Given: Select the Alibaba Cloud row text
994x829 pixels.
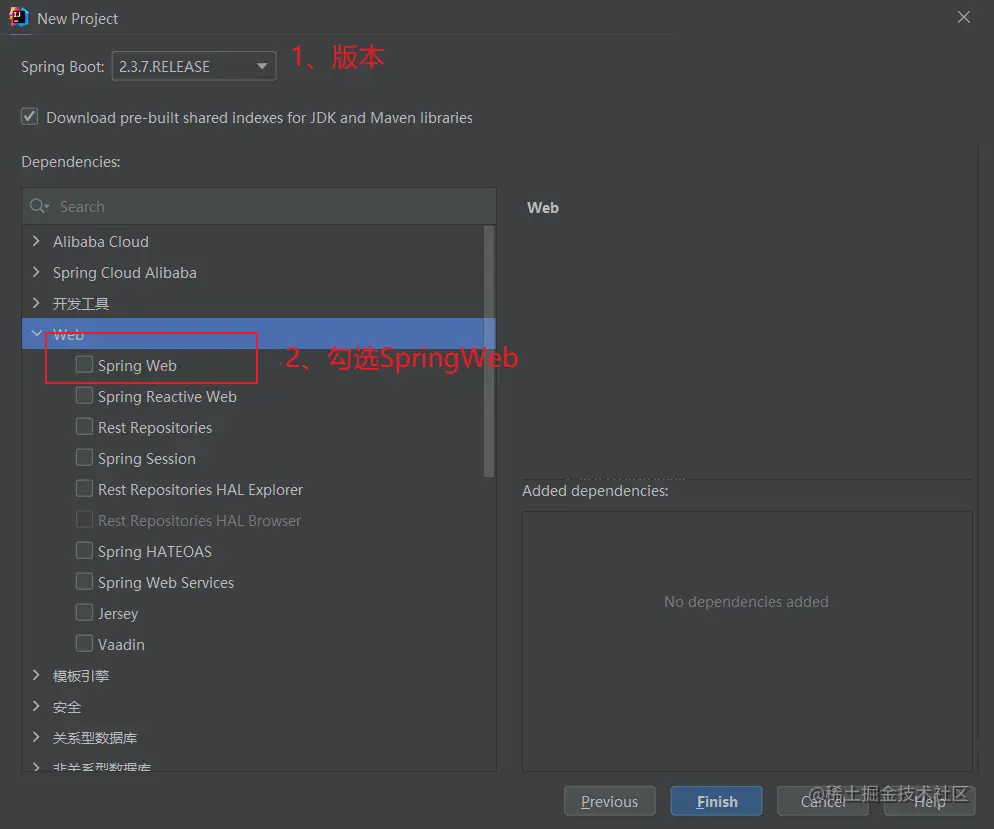Looking at the screenshot, I should pyautogui.click(x=101, y=241).
